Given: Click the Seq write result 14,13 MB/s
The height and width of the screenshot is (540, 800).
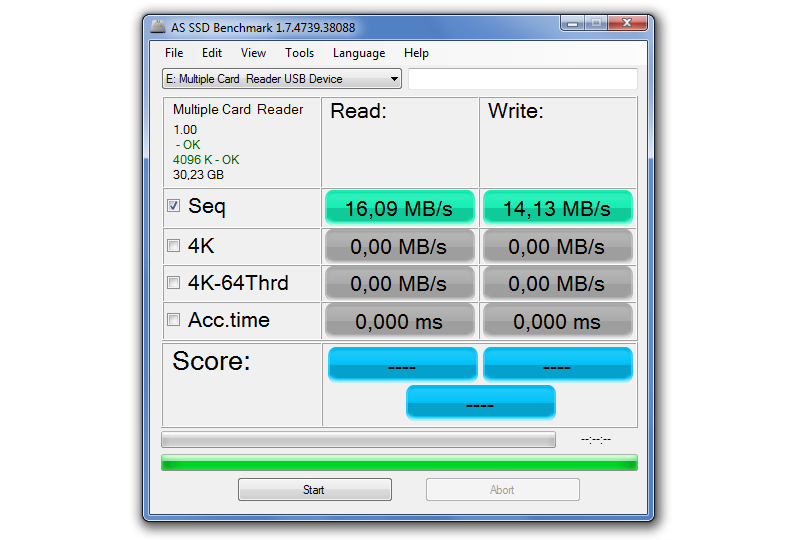Looking at the screenshot, I should 557,208.
